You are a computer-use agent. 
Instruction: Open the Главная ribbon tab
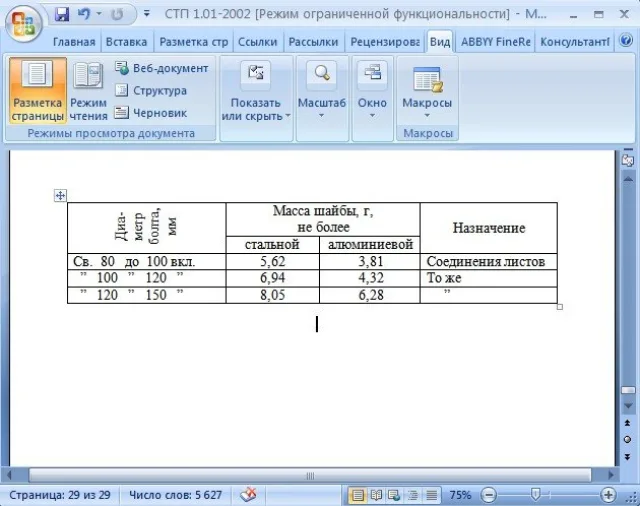click(x=74, y=42)
